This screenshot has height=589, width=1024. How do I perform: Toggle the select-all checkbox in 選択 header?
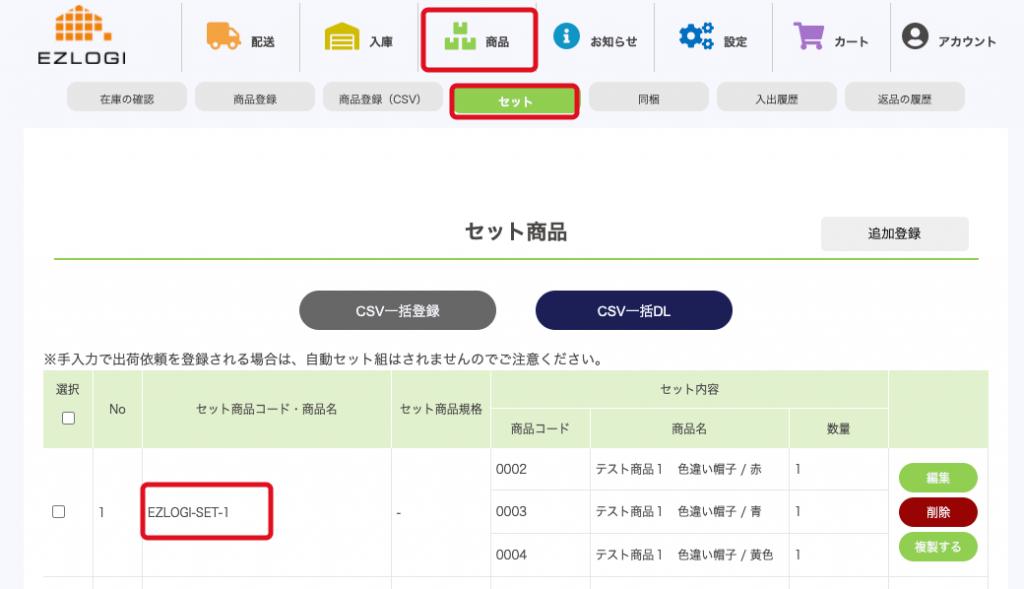click(x=68, y=418)
